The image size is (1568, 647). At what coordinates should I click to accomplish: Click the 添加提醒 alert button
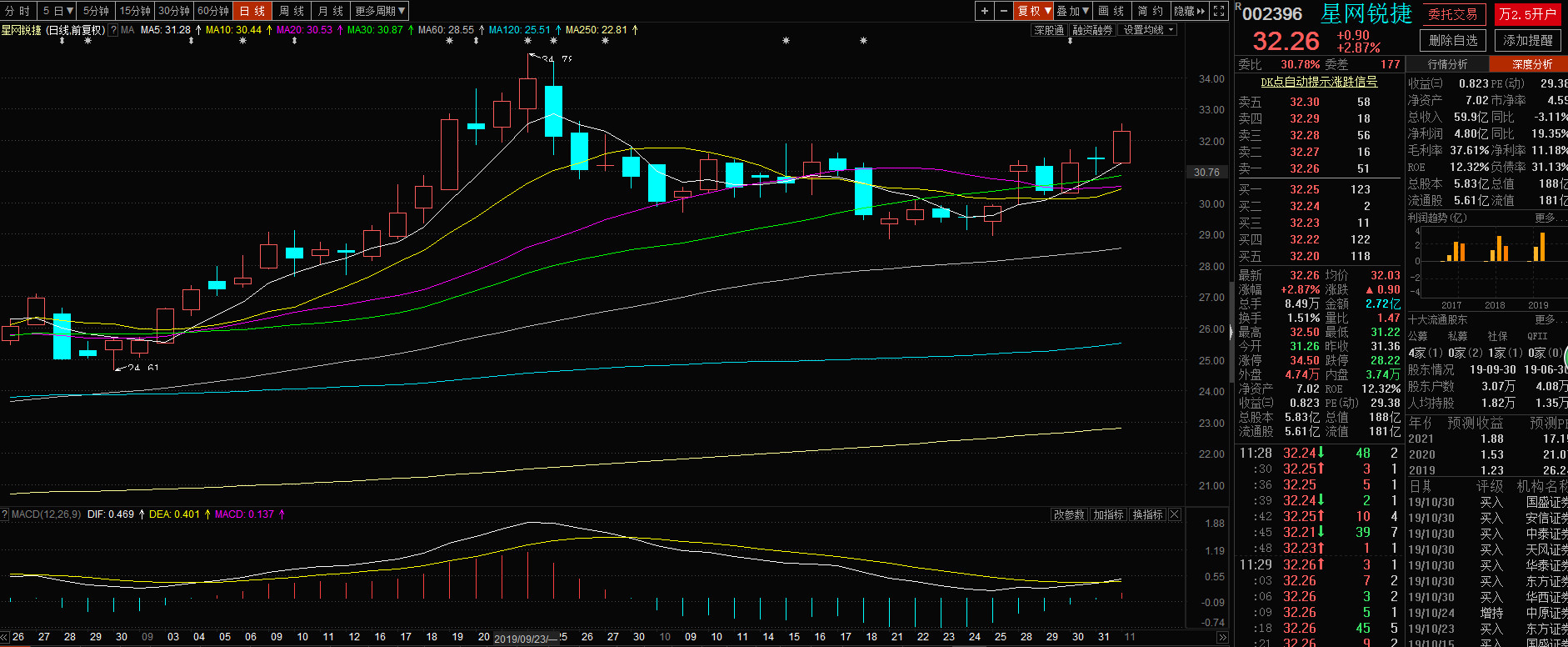[x=1528, y=40]
